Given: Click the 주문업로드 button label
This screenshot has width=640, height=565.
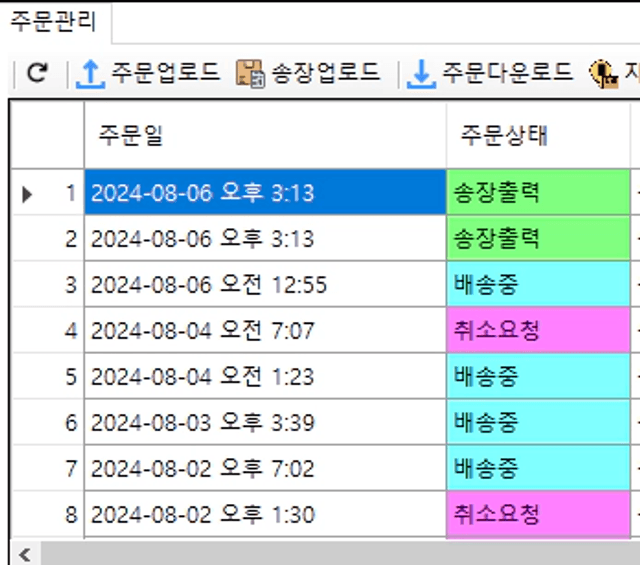Looking at the screenshot, I should tap(166, 73).
